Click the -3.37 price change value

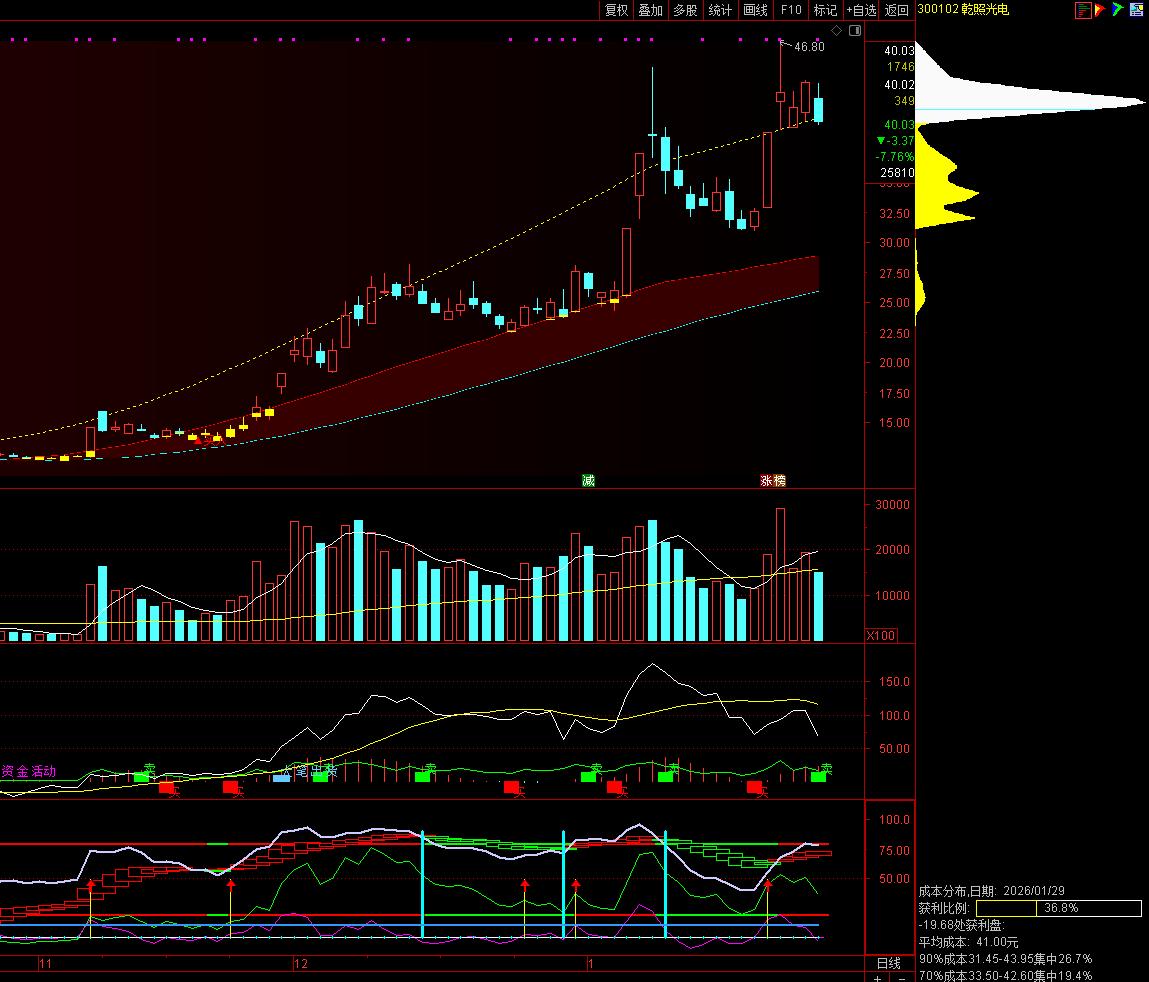[x=895, y=141]
